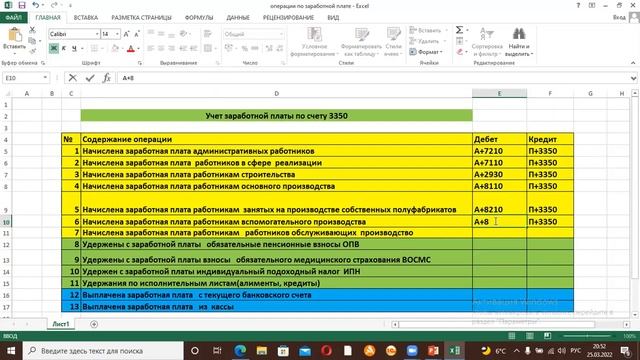Screen dimensions: 640x360
Task: Expand the formula bar chevron
Action: 633,78
